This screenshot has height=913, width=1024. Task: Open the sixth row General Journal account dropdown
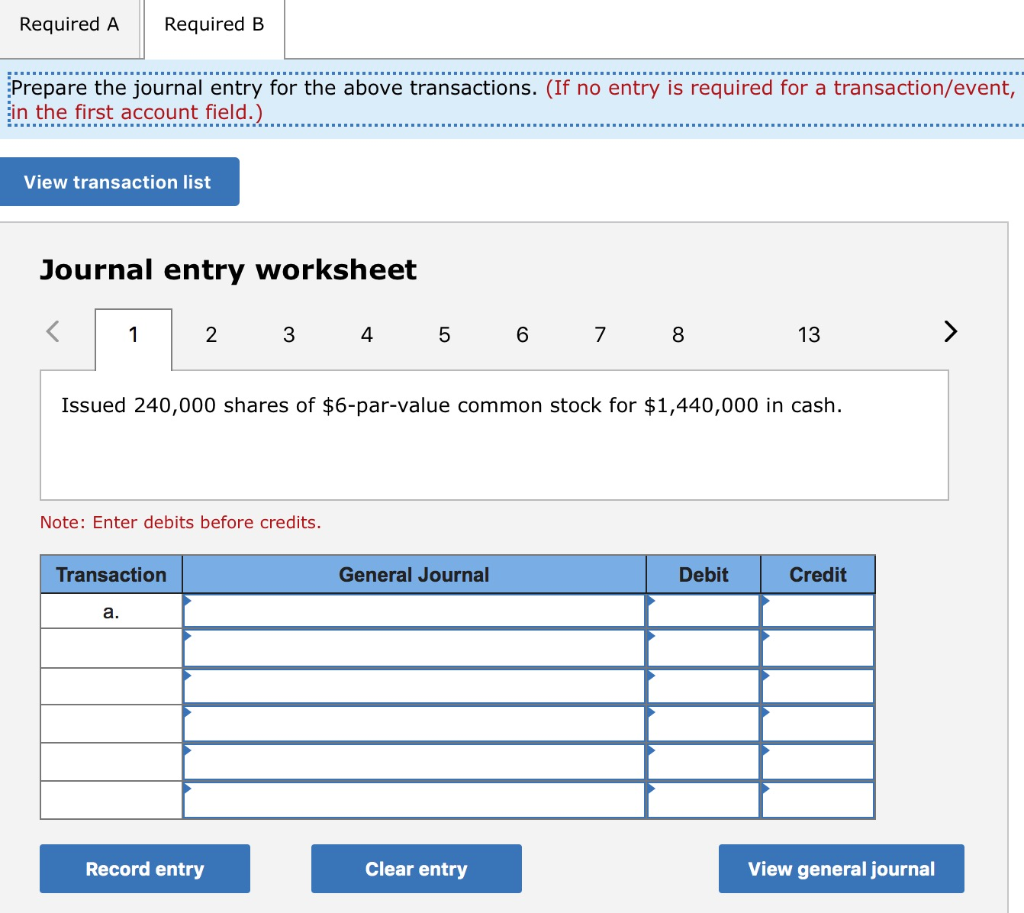click(414, 799)
